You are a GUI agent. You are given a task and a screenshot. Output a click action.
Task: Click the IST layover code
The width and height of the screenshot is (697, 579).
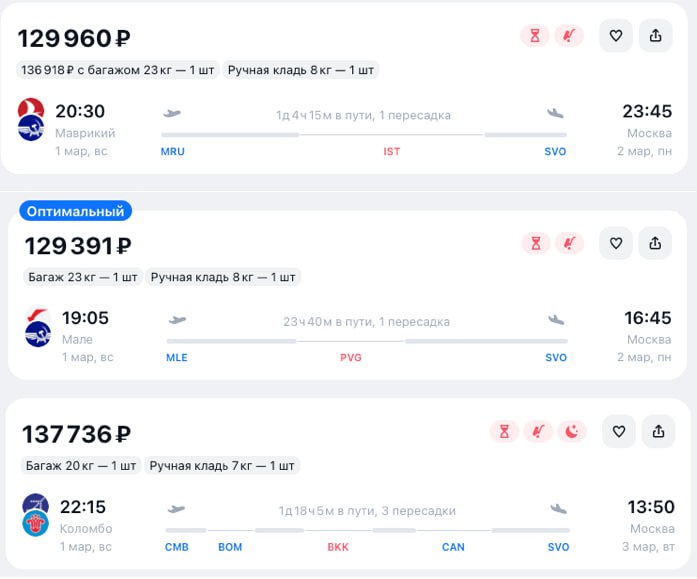click(392, 152)
